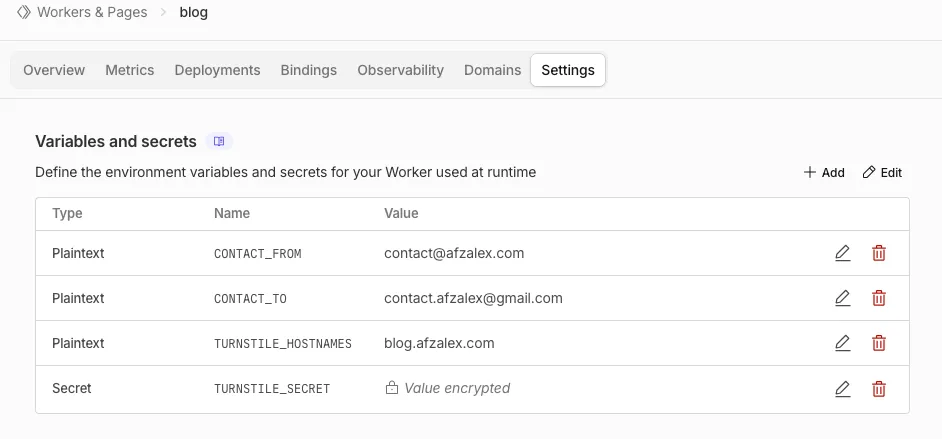942x439 pixels.
Task: Open the Variables and secrets documentation icon
Action: pos(219,142)
